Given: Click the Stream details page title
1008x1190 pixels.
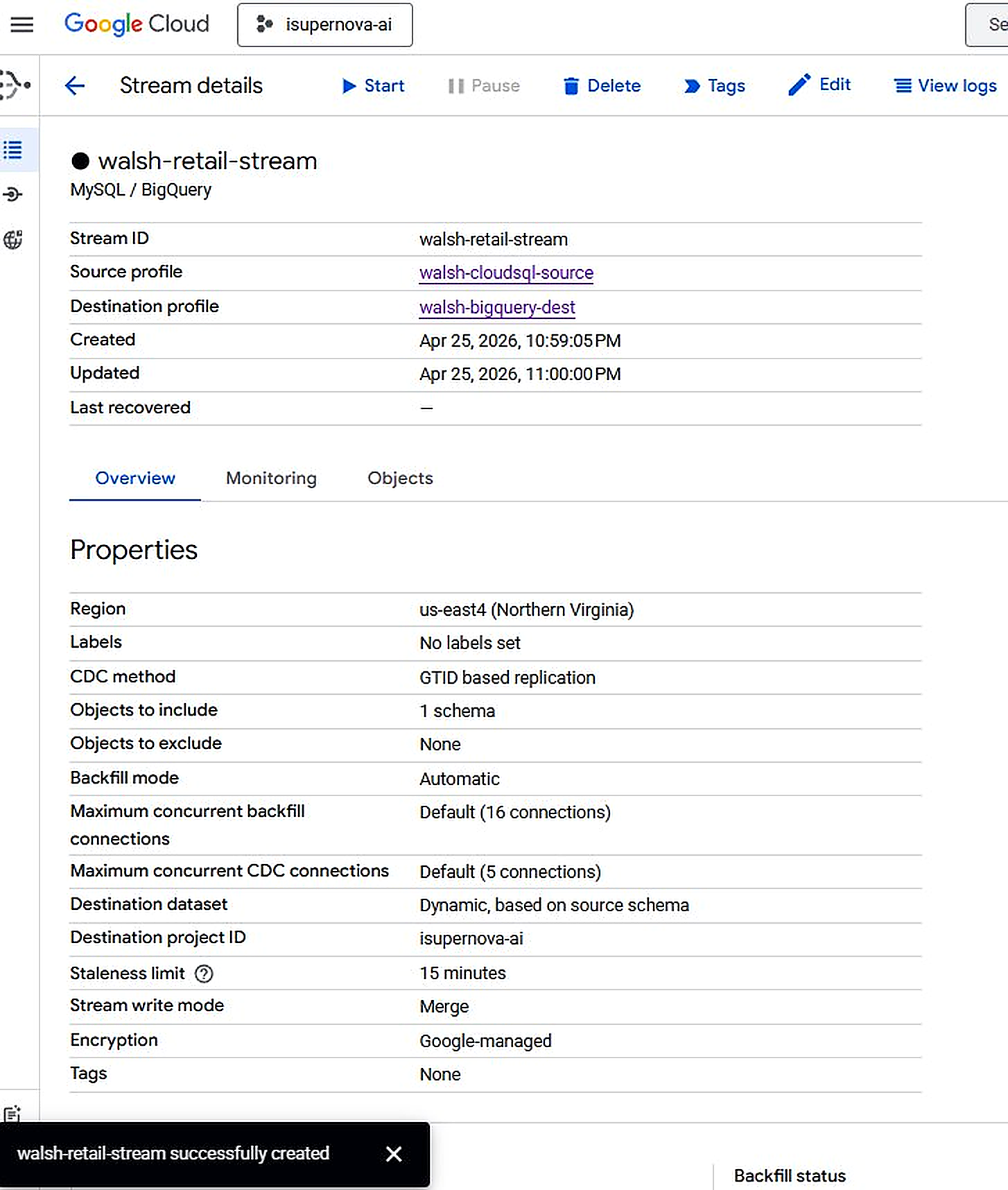Looking at the screenshot, I should tap(191, 85).
